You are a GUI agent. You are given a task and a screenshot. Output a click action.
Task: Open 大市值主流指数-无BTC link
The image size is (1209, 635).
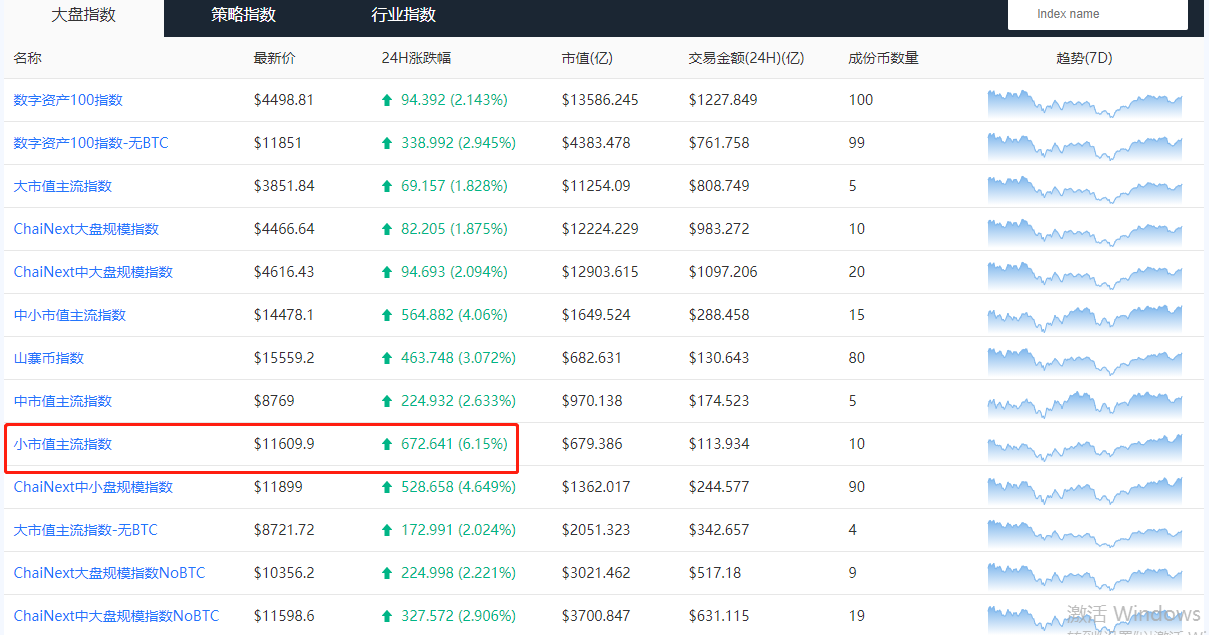(85, 530)
